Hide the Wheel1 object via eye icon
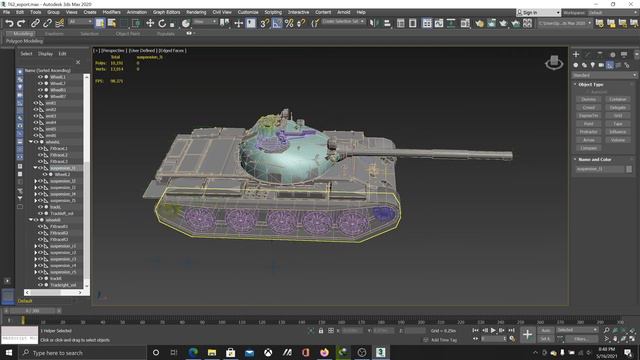This screenshot has width=640, height=360. 40,77
